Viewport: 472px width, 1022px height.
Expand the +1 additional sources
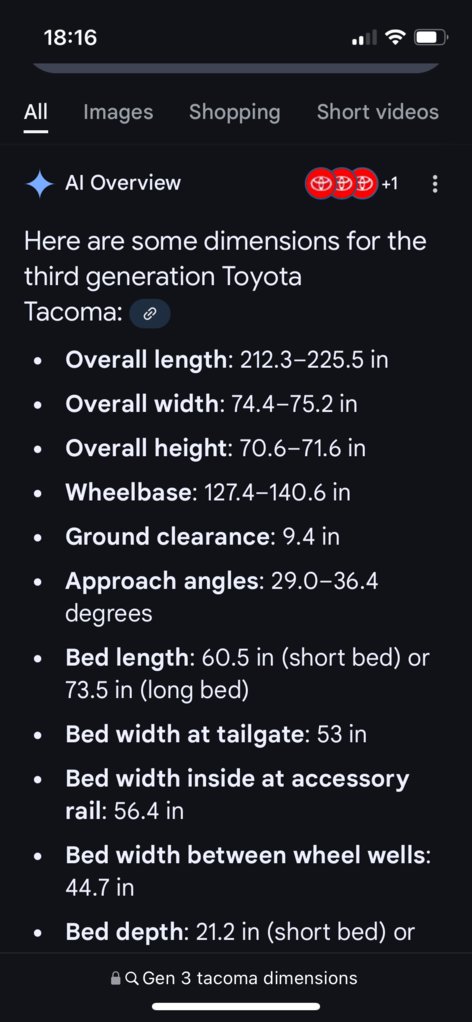point(389,184)
